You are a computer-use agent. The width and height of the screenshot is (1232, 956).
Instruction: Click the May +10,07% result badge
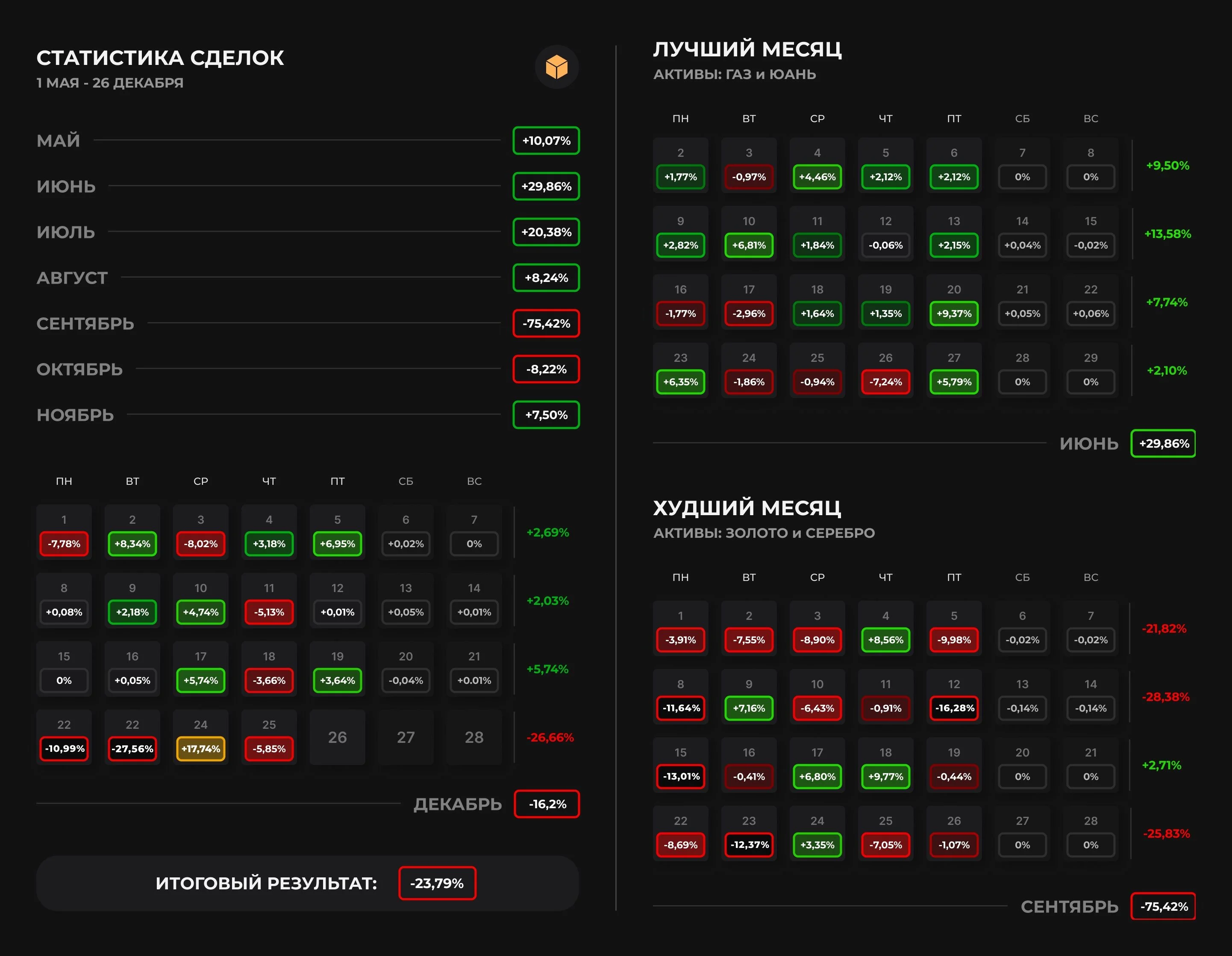pyautogui.click(x=546, y=141)
